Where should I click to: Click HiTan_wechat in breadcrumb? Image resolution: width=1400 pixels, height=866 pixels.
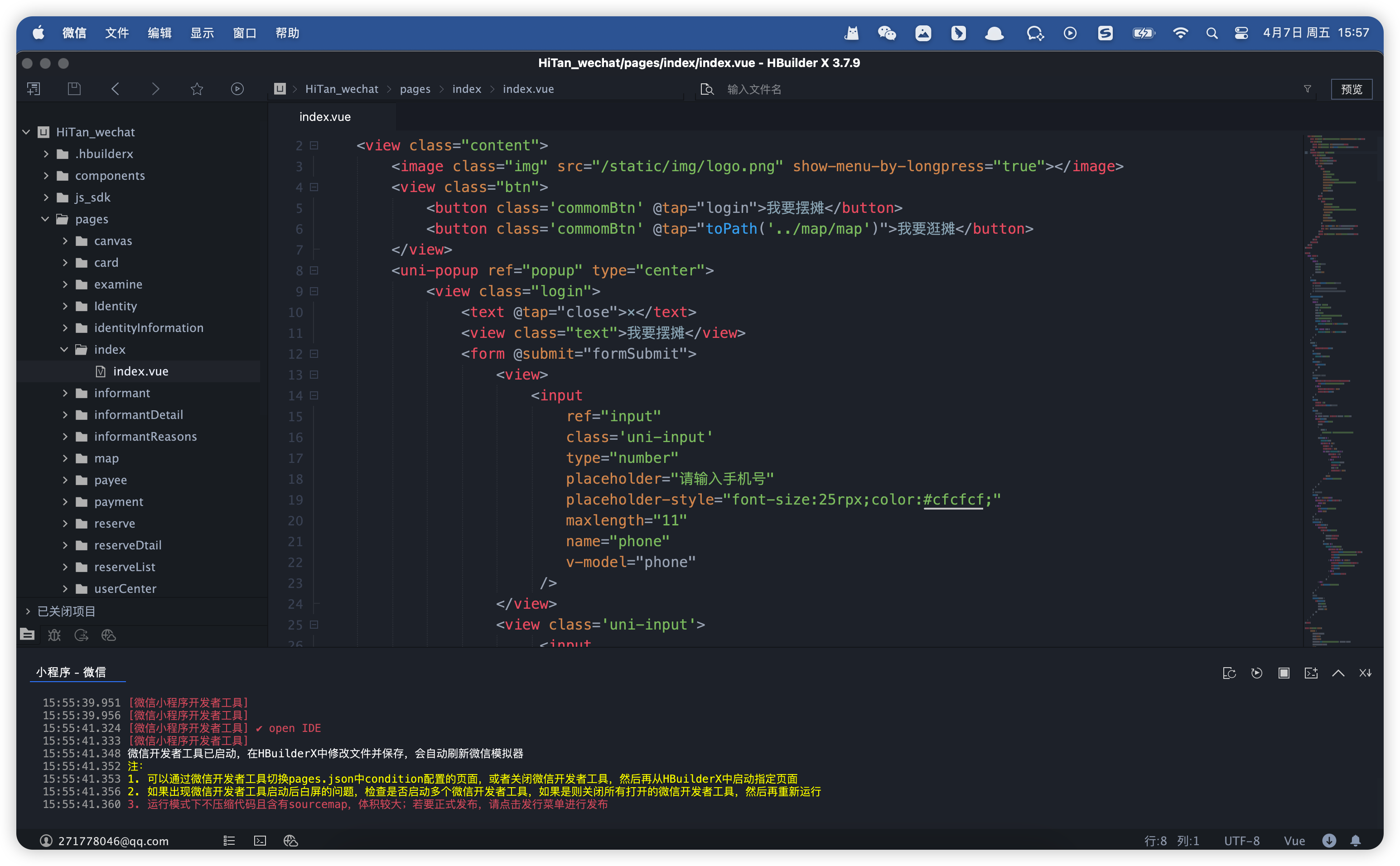(x=342, y=89)
